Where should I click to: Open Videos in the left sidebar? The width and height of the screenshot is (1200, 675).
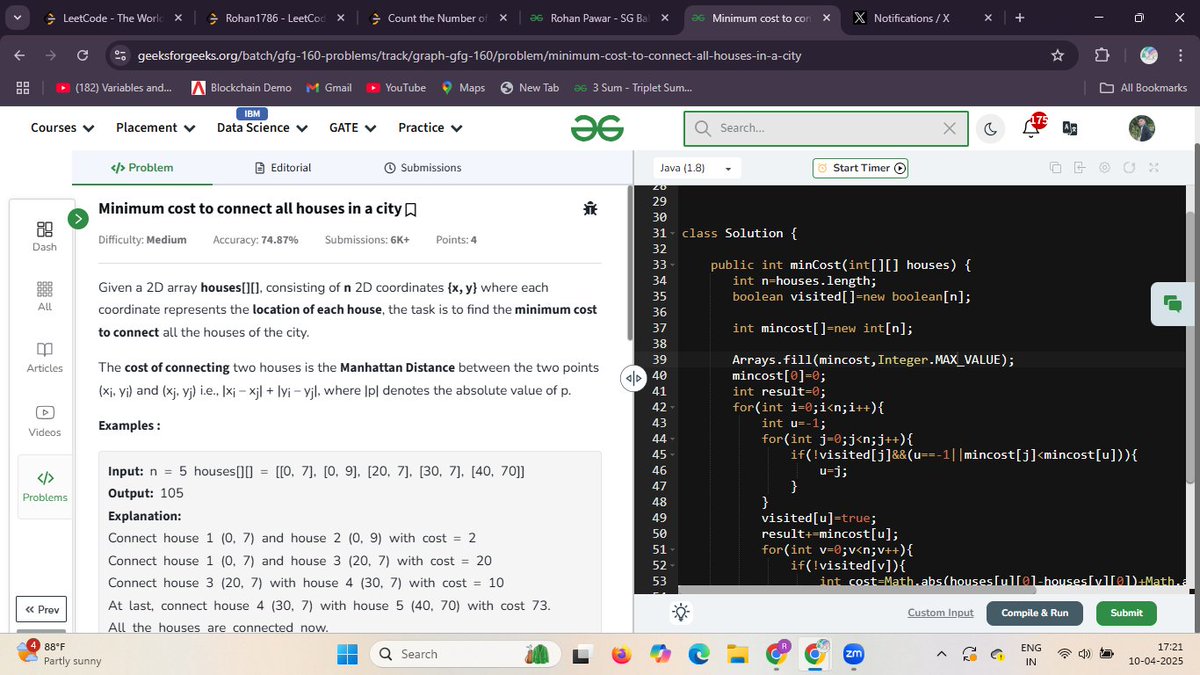(44, 422)
